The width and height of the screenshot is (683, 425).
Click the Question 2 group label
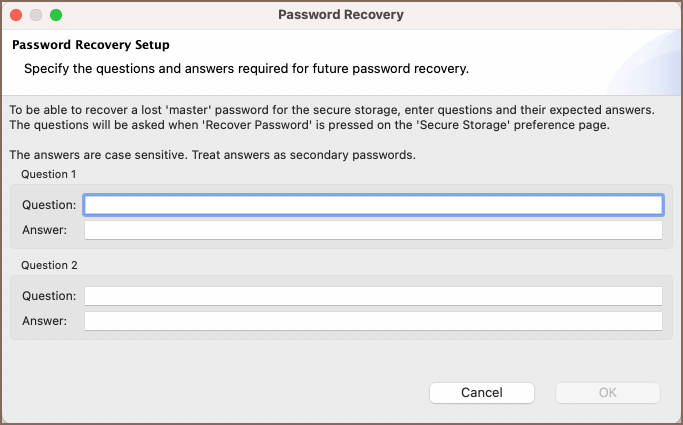click(49, 266)
